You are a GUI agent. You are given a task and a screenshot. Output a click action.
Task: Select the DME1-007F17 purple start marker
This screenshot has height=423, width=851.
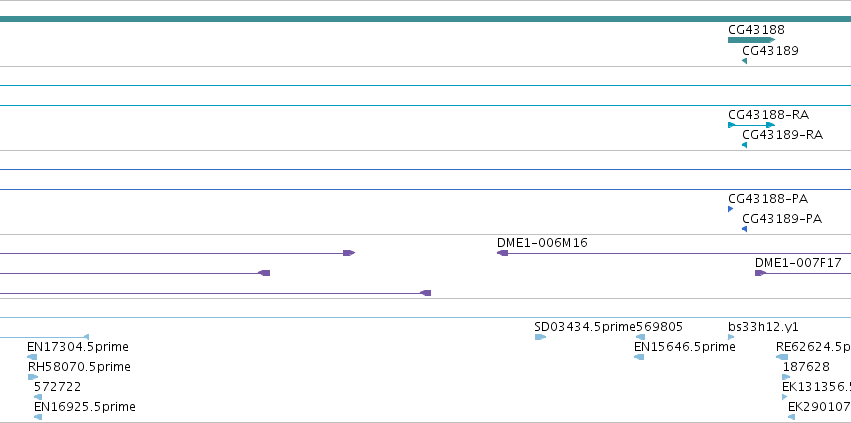coord(760,273)
